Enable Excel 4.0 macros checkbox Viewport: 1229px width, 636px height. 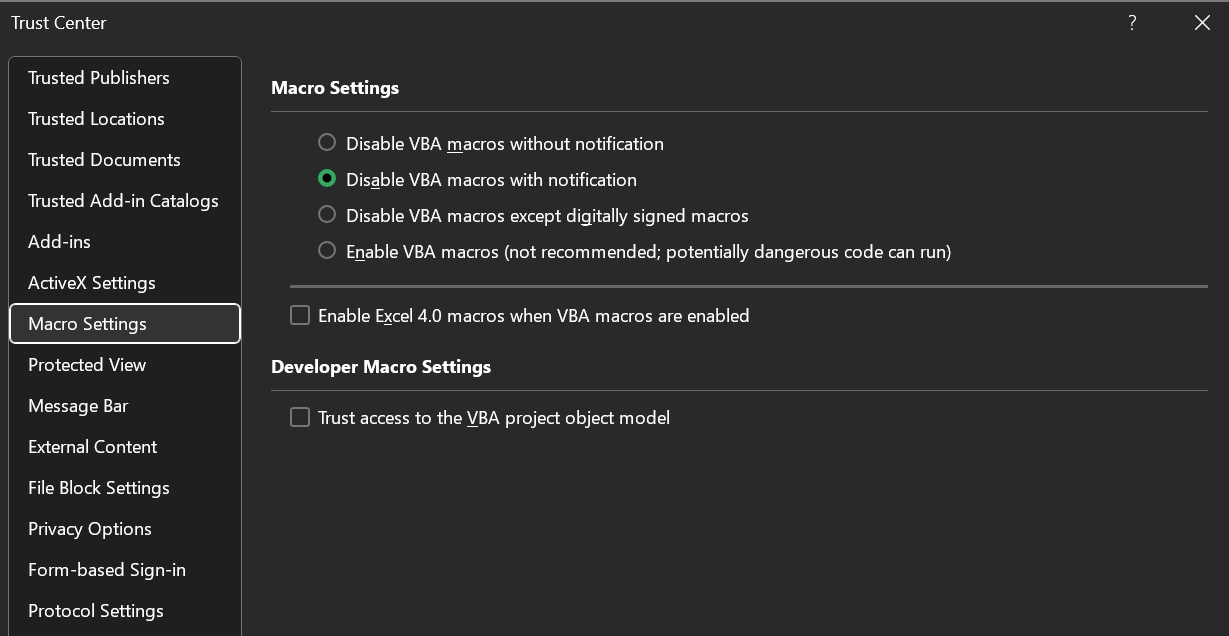pyautogui.click(x=300, y=315)
